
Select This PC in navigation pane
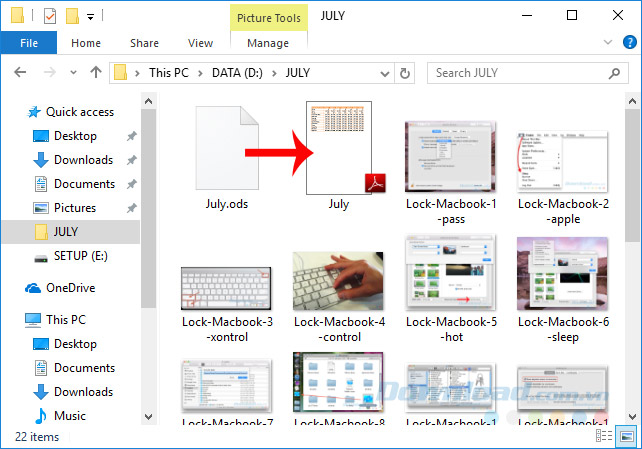click(x=56, y=320)
